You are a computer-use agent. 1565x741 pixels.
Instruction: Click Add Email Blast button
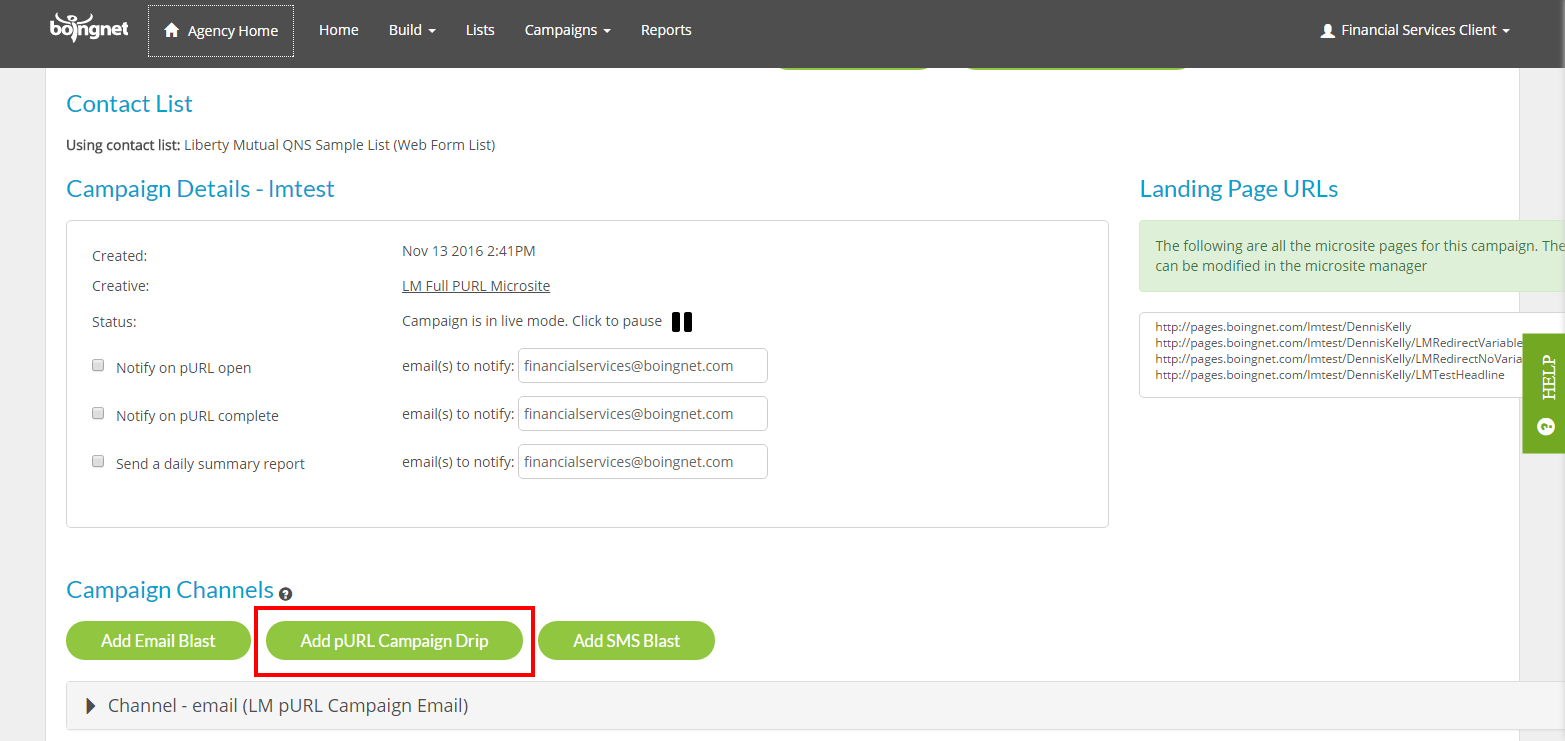158,641
